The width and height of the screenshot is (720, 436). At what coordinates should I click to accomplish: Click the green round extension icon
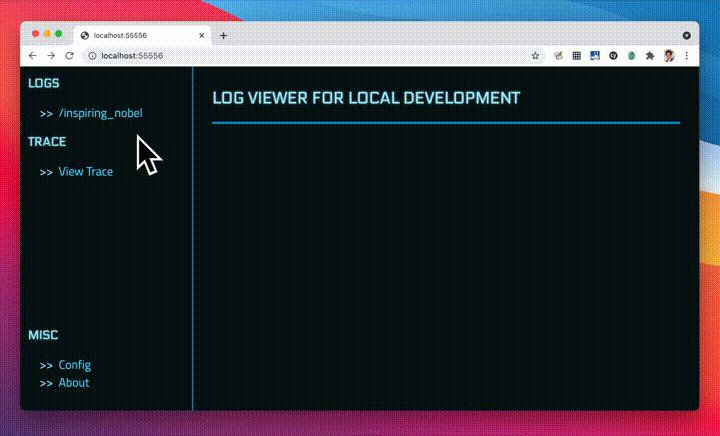[x=631, y=56]
